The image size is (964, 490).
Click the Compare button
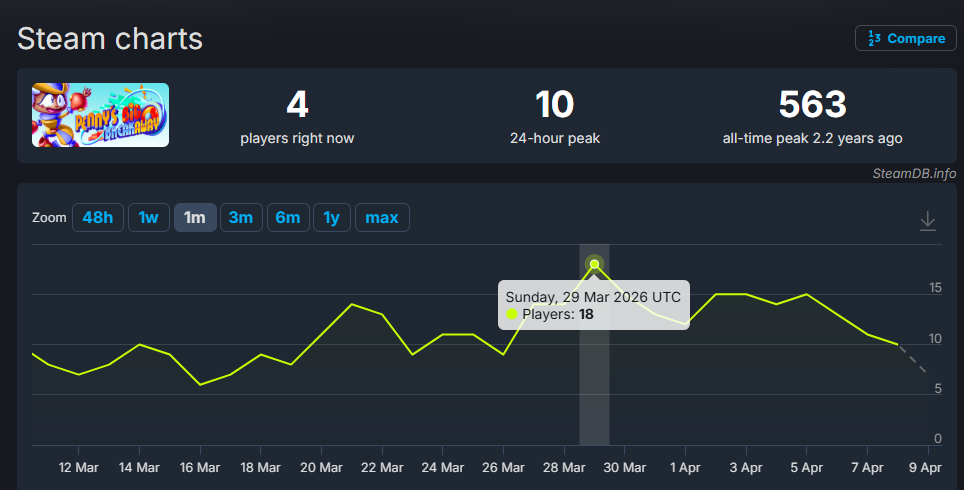click(906, 38)
